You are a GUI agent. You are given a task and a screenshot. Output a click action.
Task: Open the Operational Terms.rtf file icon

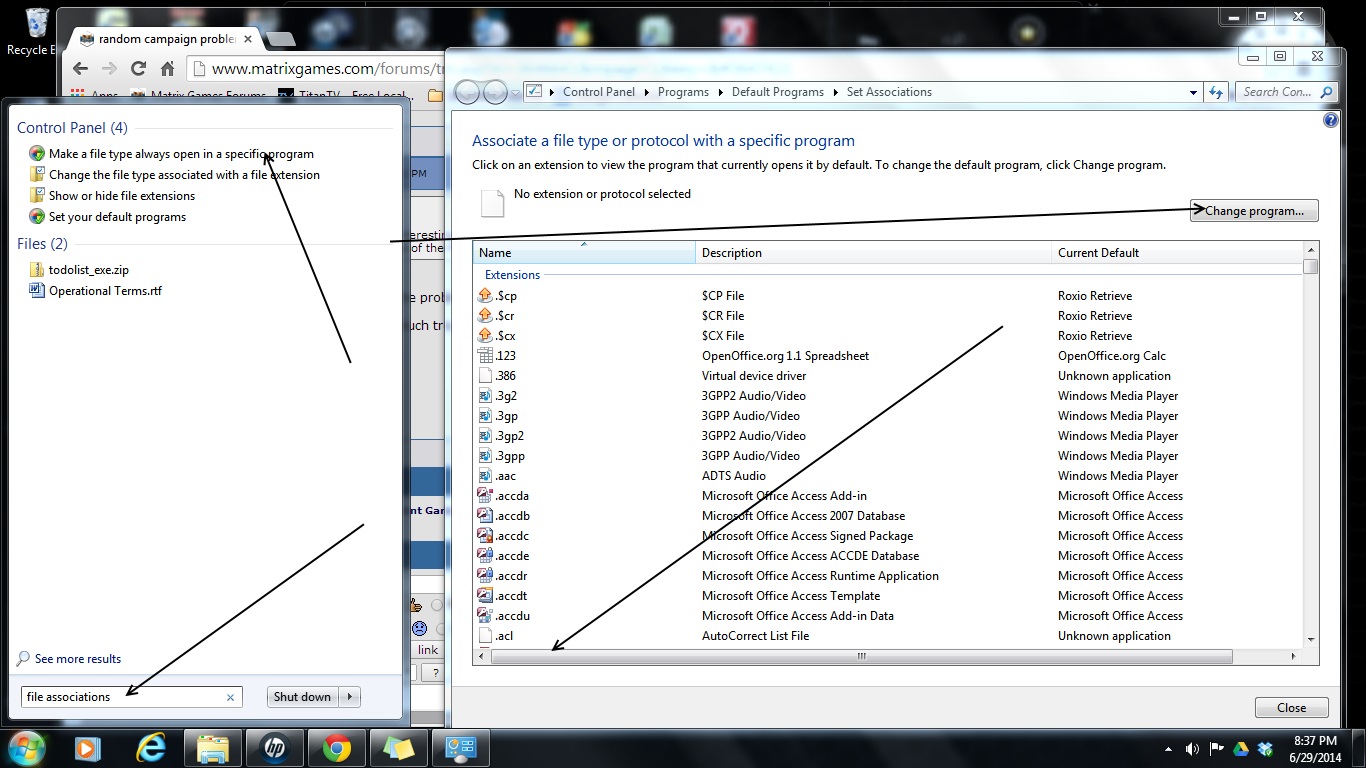point(38,291)
